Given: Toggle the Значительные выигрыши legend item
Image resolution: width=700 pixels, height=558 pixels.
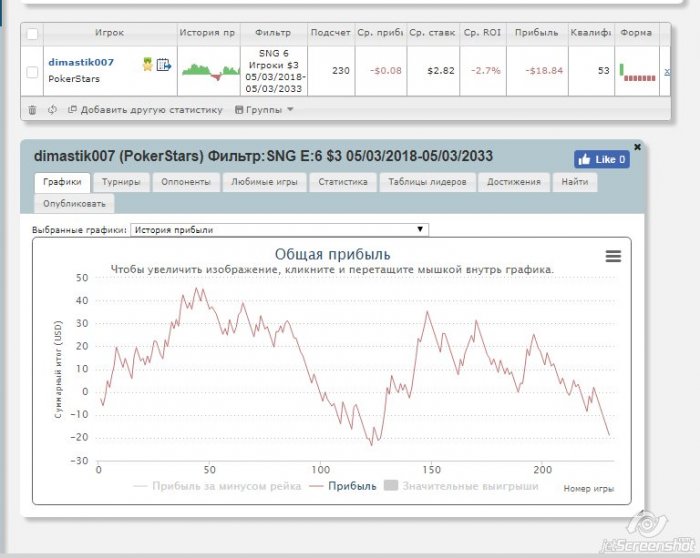Looking at the screenshot, I should coord(461,486).
